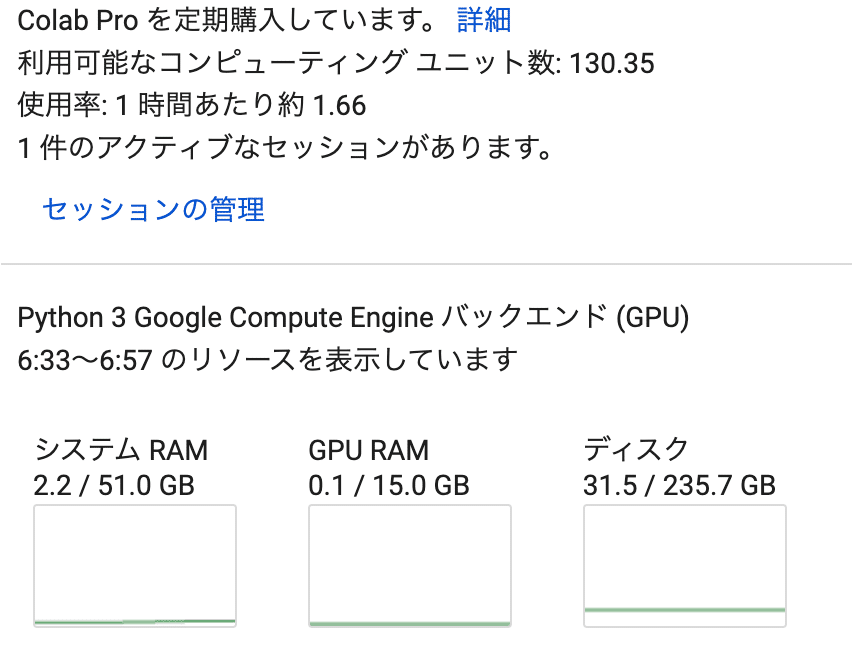Open the システム RAM usage graph
Screen dimensions: 852x660
point(135,565)
